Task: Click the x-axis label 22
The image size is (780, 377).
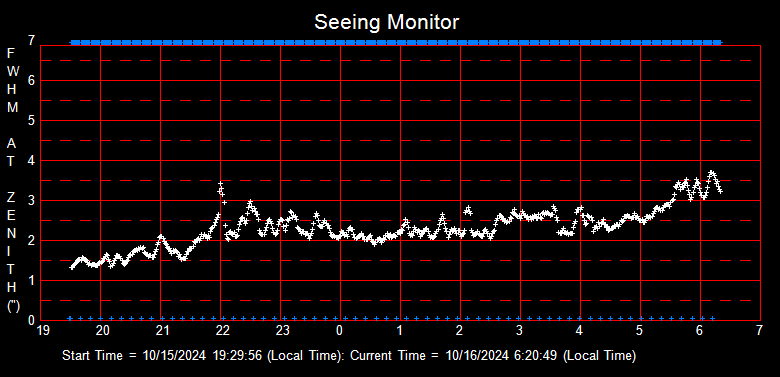Action: point(222,330)
